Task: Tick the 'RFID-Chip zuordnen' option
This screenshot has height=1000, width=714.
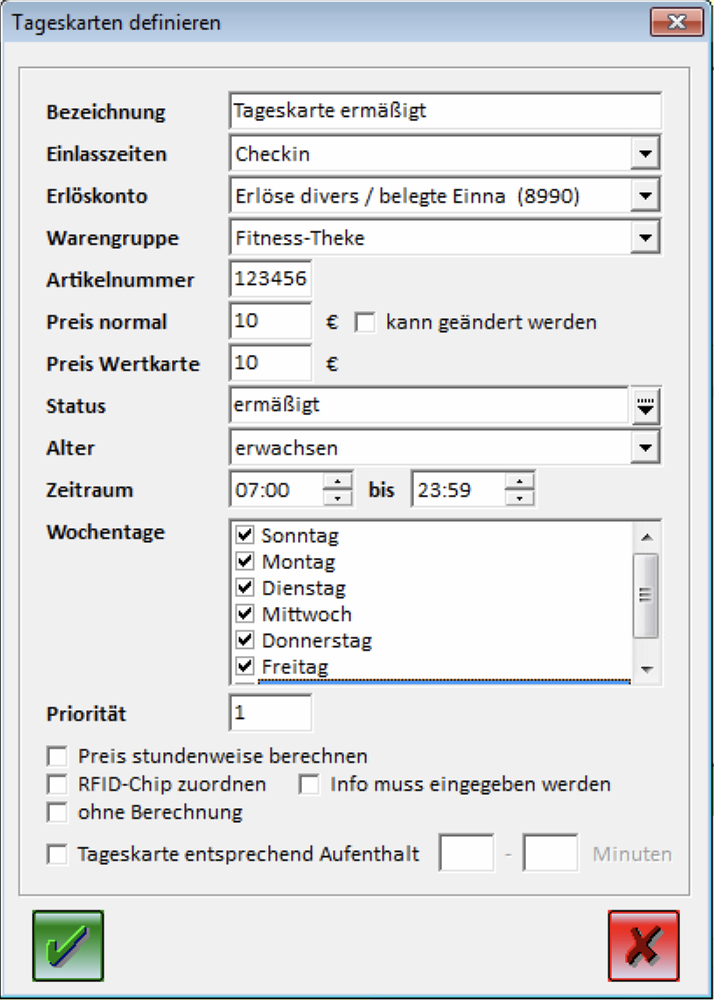Action: tap(58, 784)
